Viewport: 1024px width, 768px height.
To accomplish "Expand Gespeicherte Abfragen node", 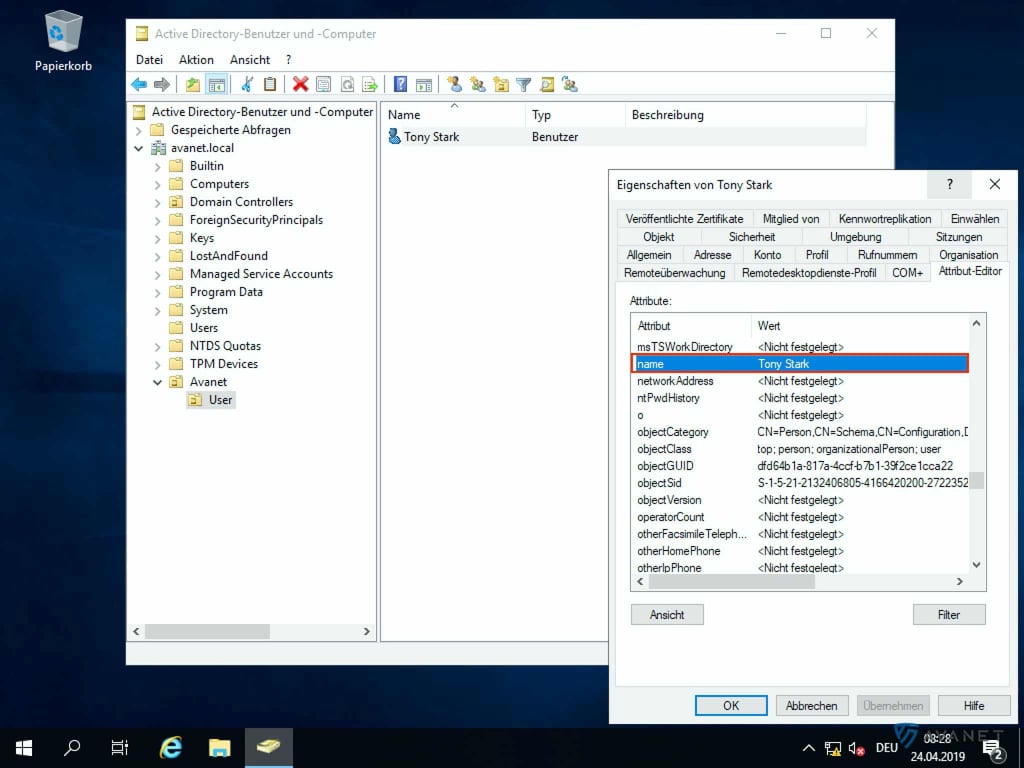I will pos(138,131).
